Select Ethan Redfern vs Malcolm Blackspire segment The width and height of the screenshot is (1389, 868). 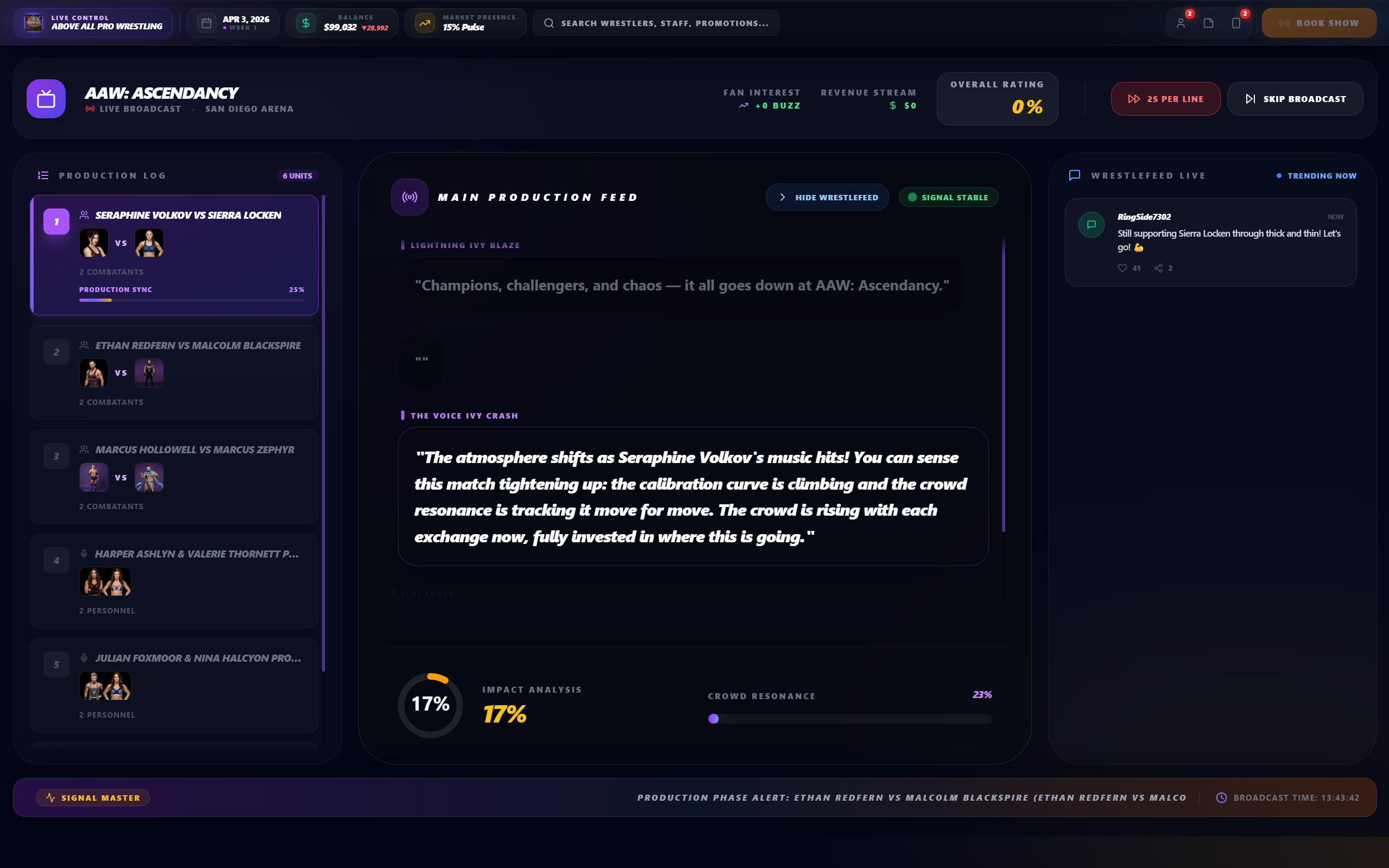(x=174, y=372)
